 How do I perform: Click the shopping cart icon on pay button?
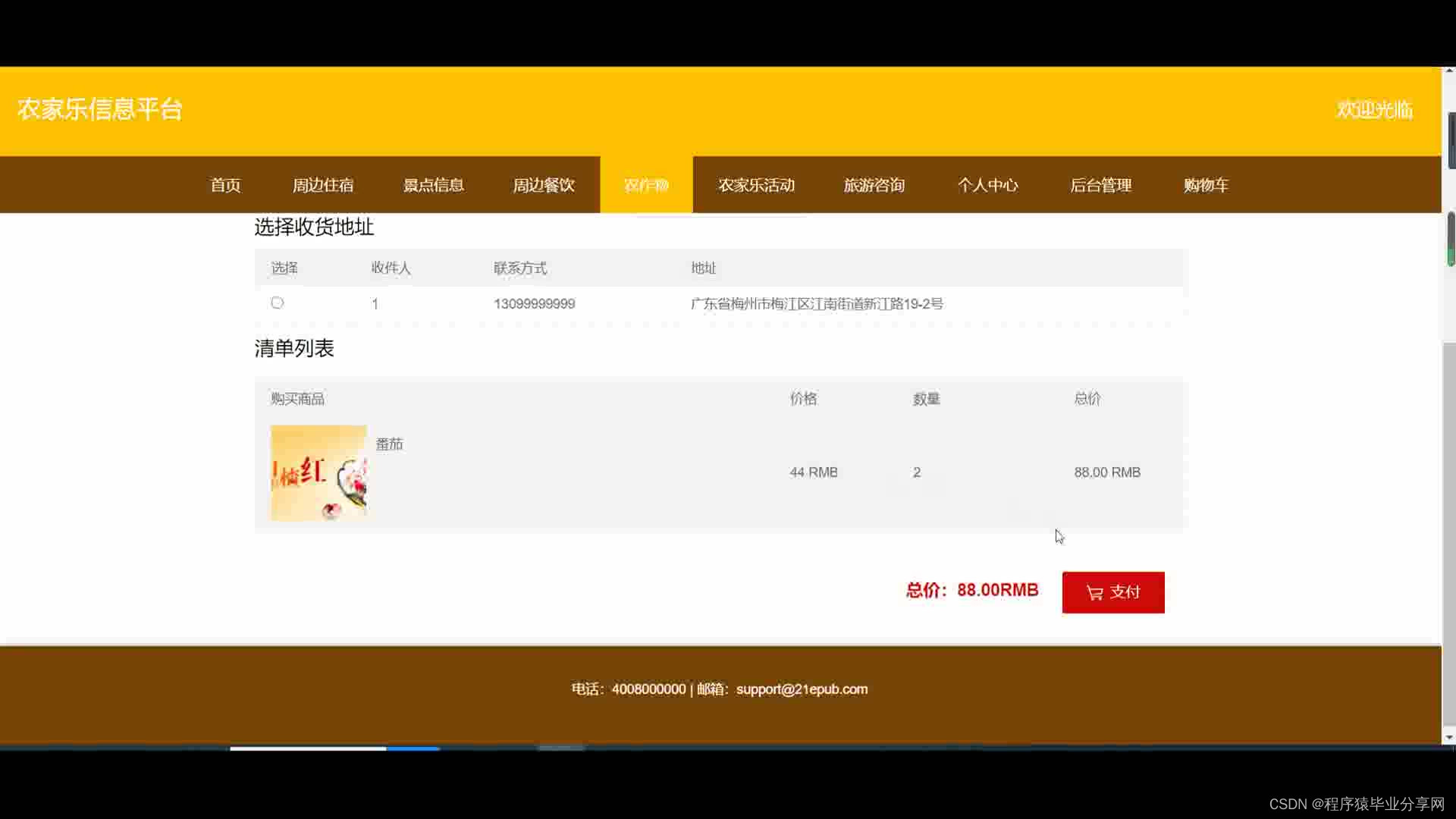coord(1094,593)
